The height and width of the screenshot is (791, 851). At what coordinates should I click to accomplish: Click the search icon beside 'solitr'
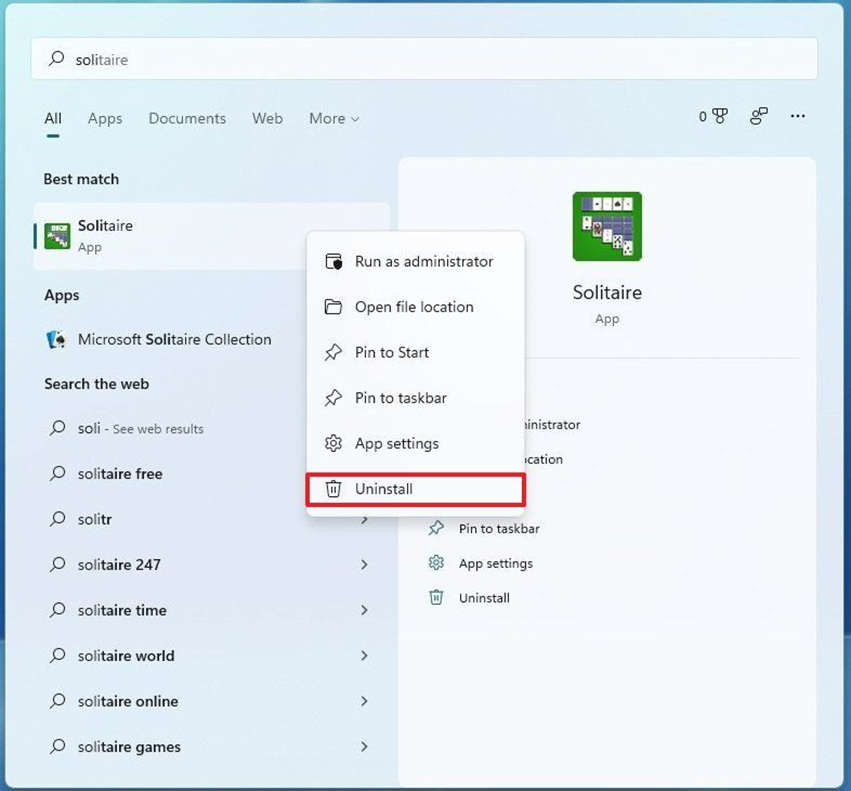[58, 519]
